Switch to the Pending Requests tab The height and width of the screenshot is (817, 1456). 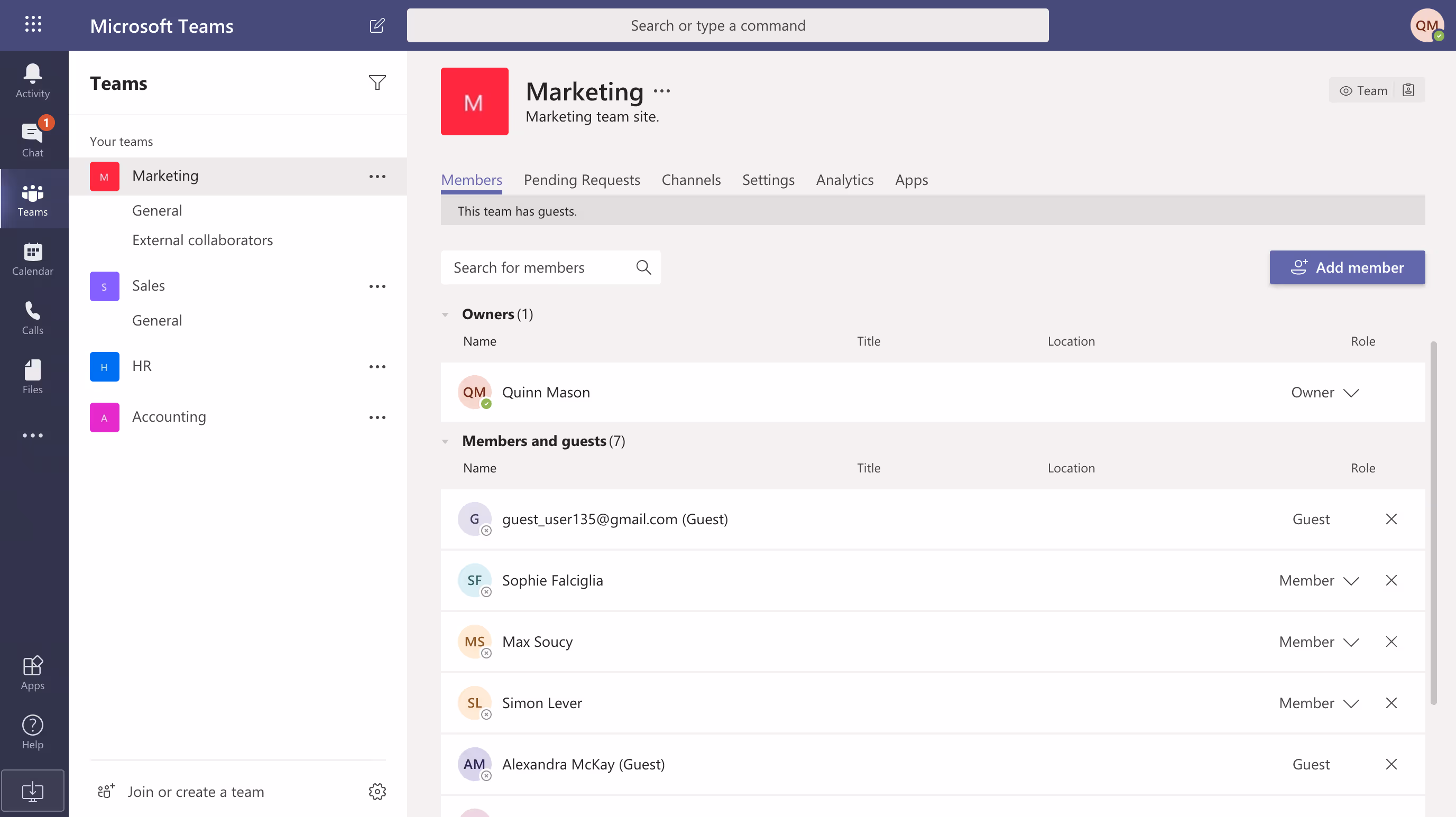[x=582, y=180]
